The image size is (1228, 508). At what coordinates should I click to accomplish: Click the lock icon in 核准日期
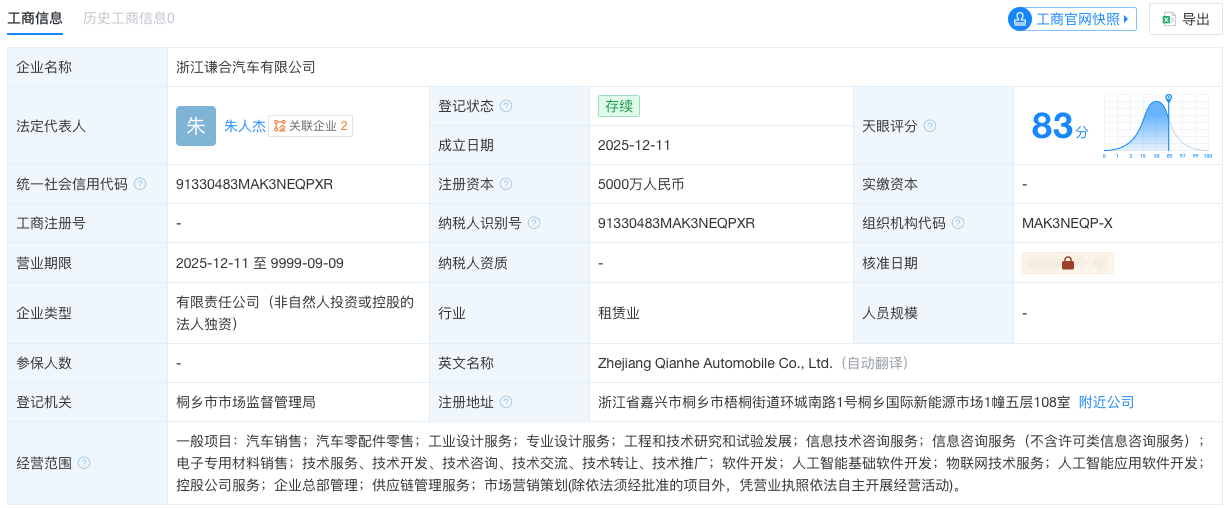click(x=1067, y=263)
